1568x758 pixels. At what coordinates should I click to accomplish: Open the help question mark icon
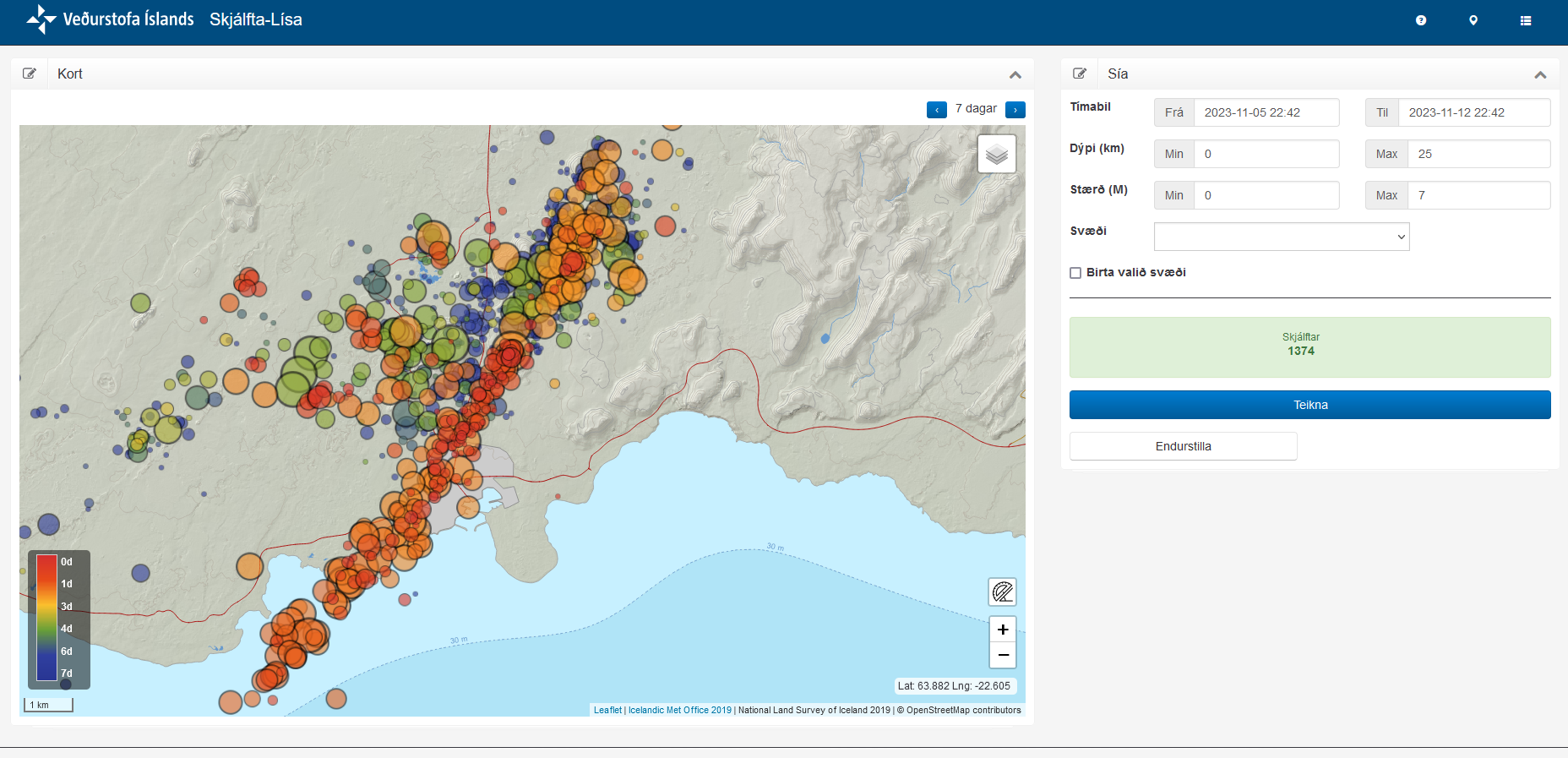1421,20
